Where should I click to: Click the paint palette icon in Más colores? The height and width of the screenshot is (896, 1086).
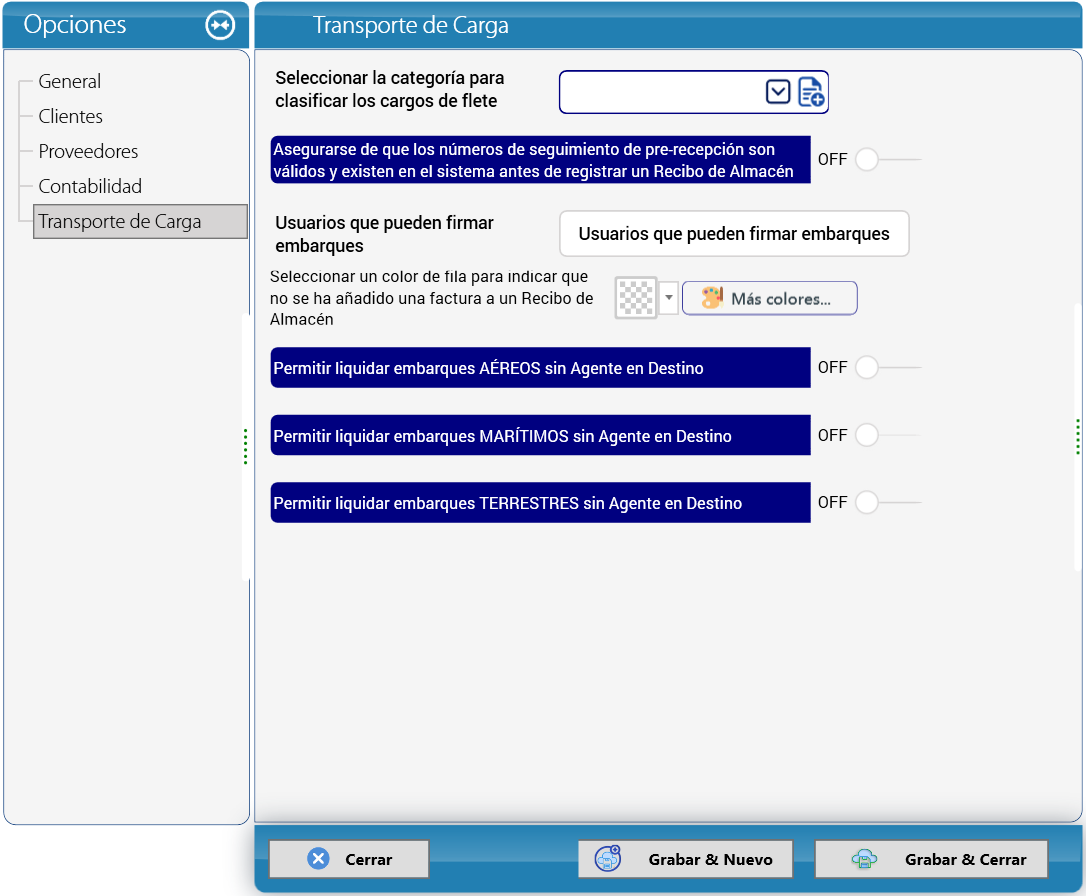click(x=712, y=298)
